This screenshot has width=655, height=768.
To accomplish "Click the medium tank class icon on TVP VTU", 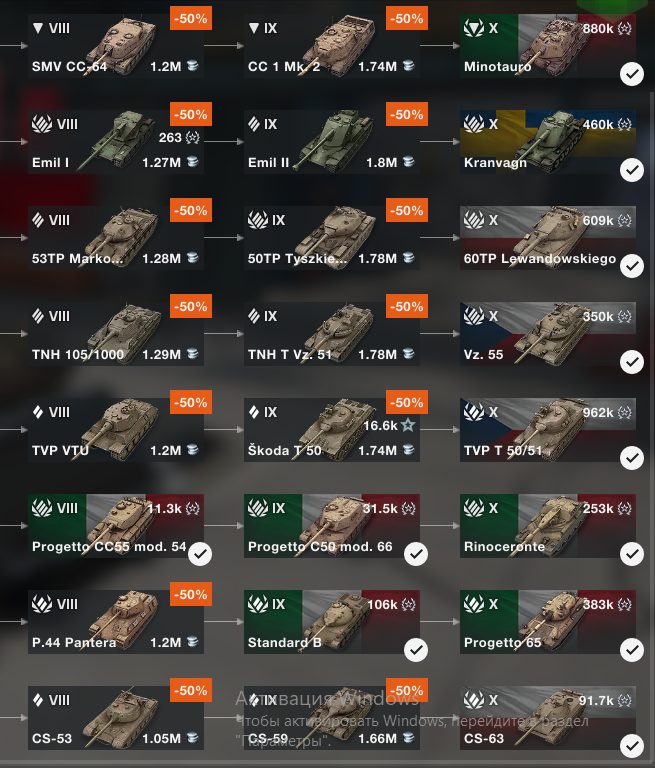I will [38, 412].
